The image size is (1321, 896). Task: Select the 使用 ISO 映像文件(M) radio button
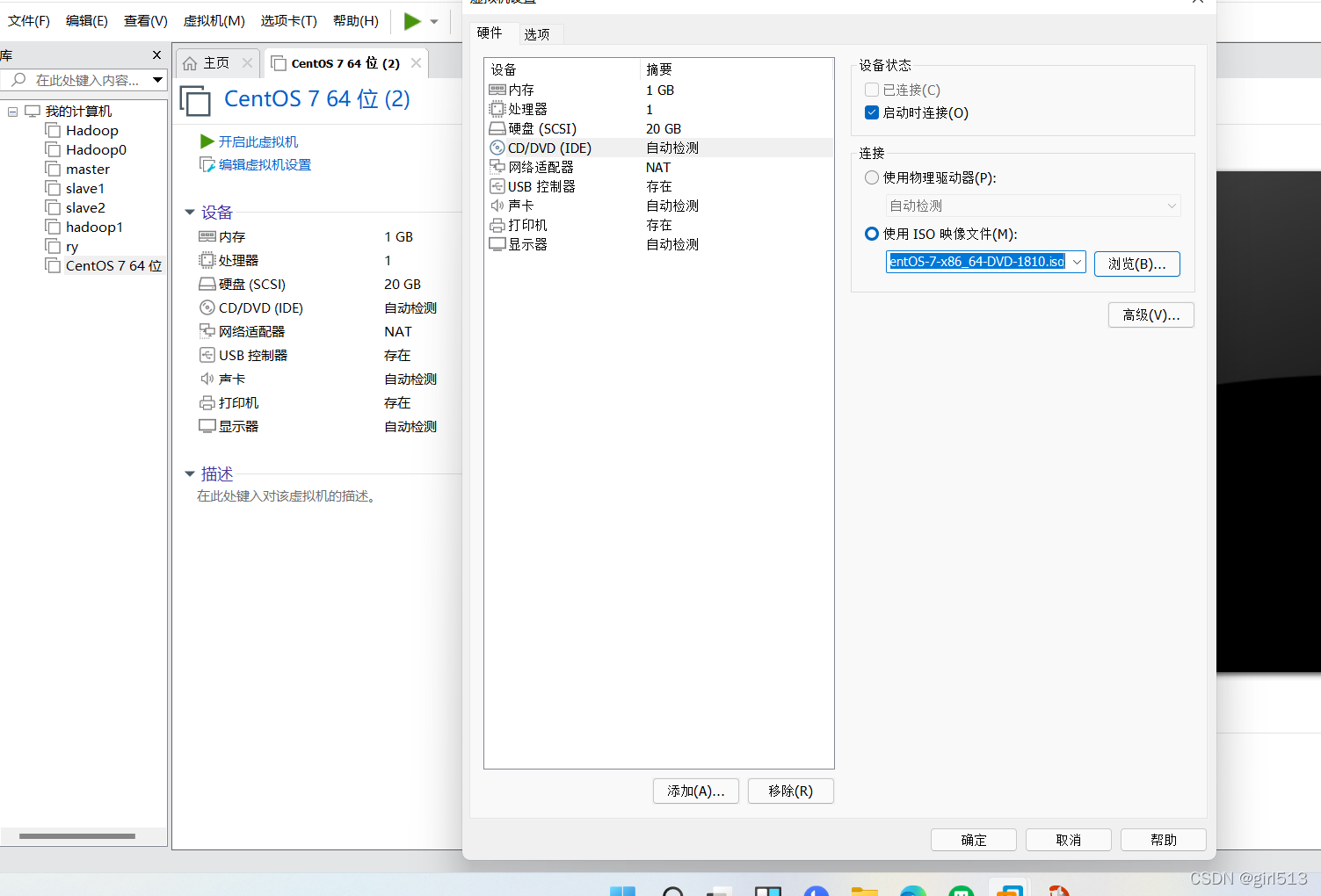coord(872,234)
